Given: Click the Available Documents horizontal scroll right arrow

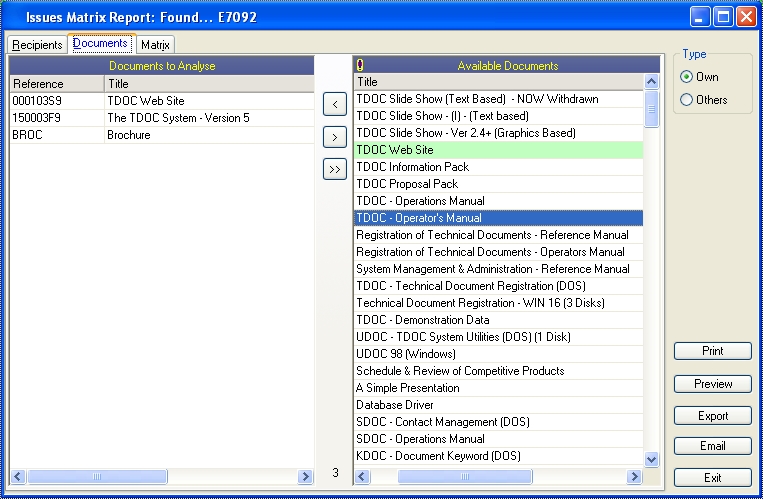Looking at the screenshot, I should [x=634, y=477].
